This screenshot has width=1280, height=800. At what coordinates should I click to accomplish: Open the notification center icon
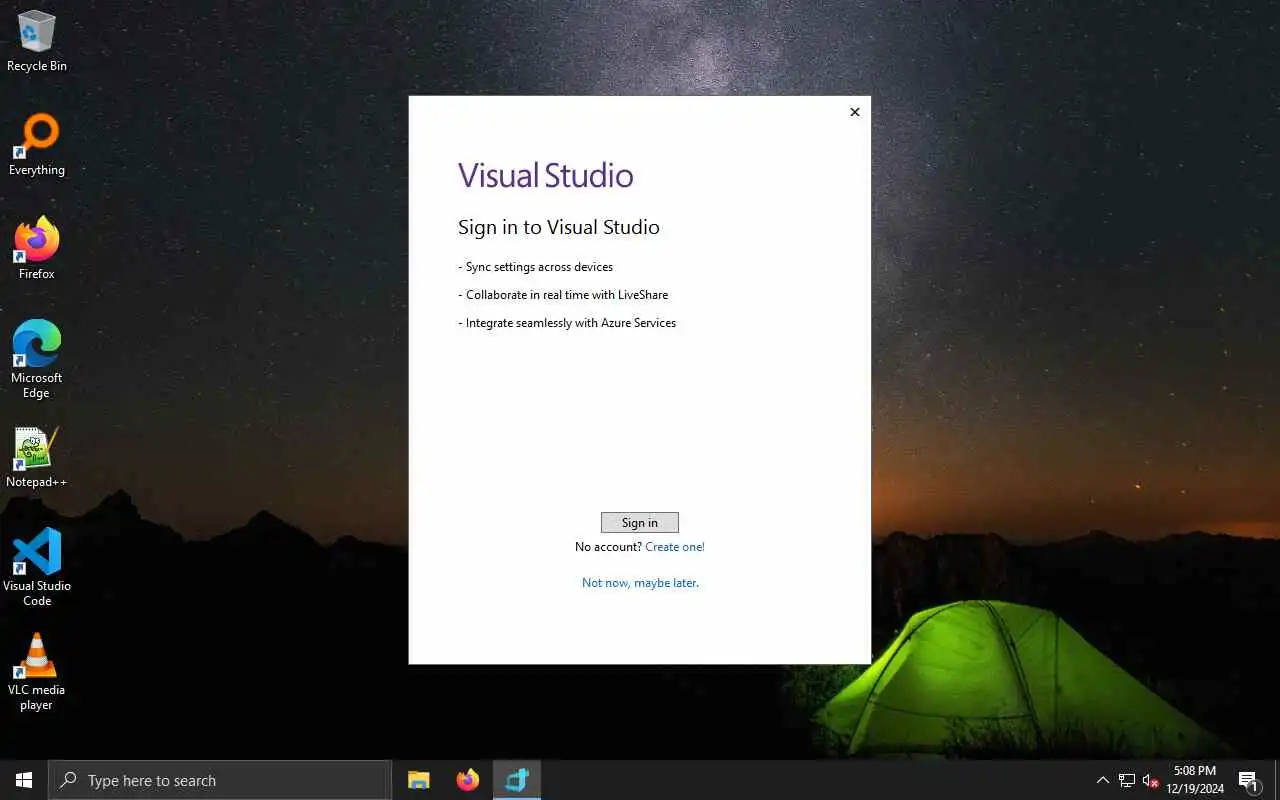coord(1248,780)
